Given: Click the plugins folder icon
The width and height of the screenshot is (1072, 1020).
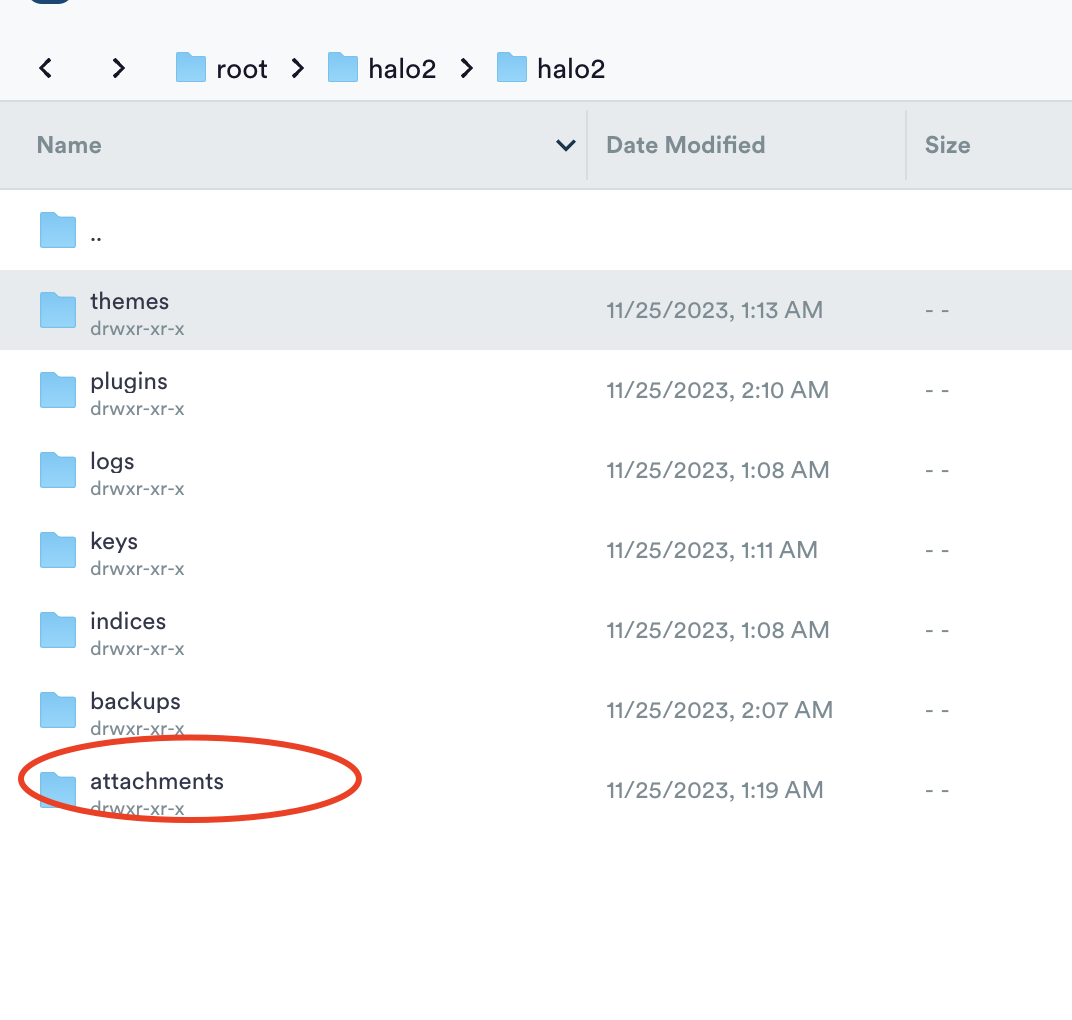Looking at the screenshot, I should [x=58, y=390].
